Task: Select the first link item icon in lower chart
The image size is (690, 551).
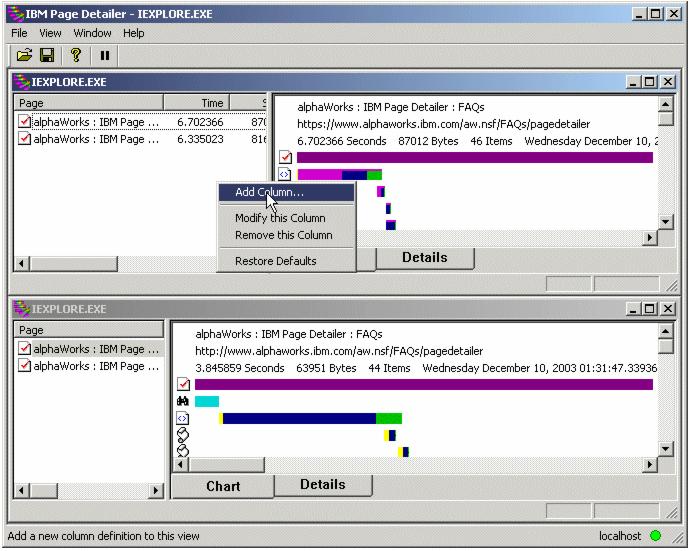Action: coord(183,435)
